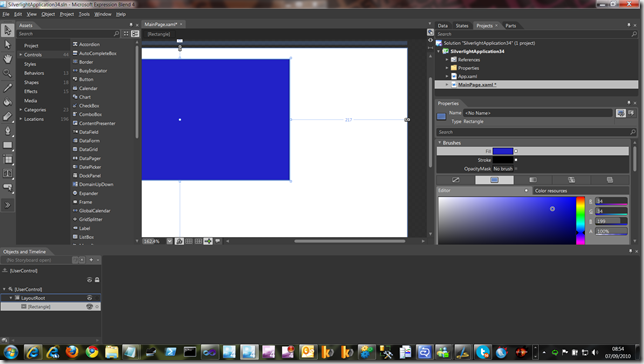Toggle visibility of LayoutRoot layer

(90, 298)
